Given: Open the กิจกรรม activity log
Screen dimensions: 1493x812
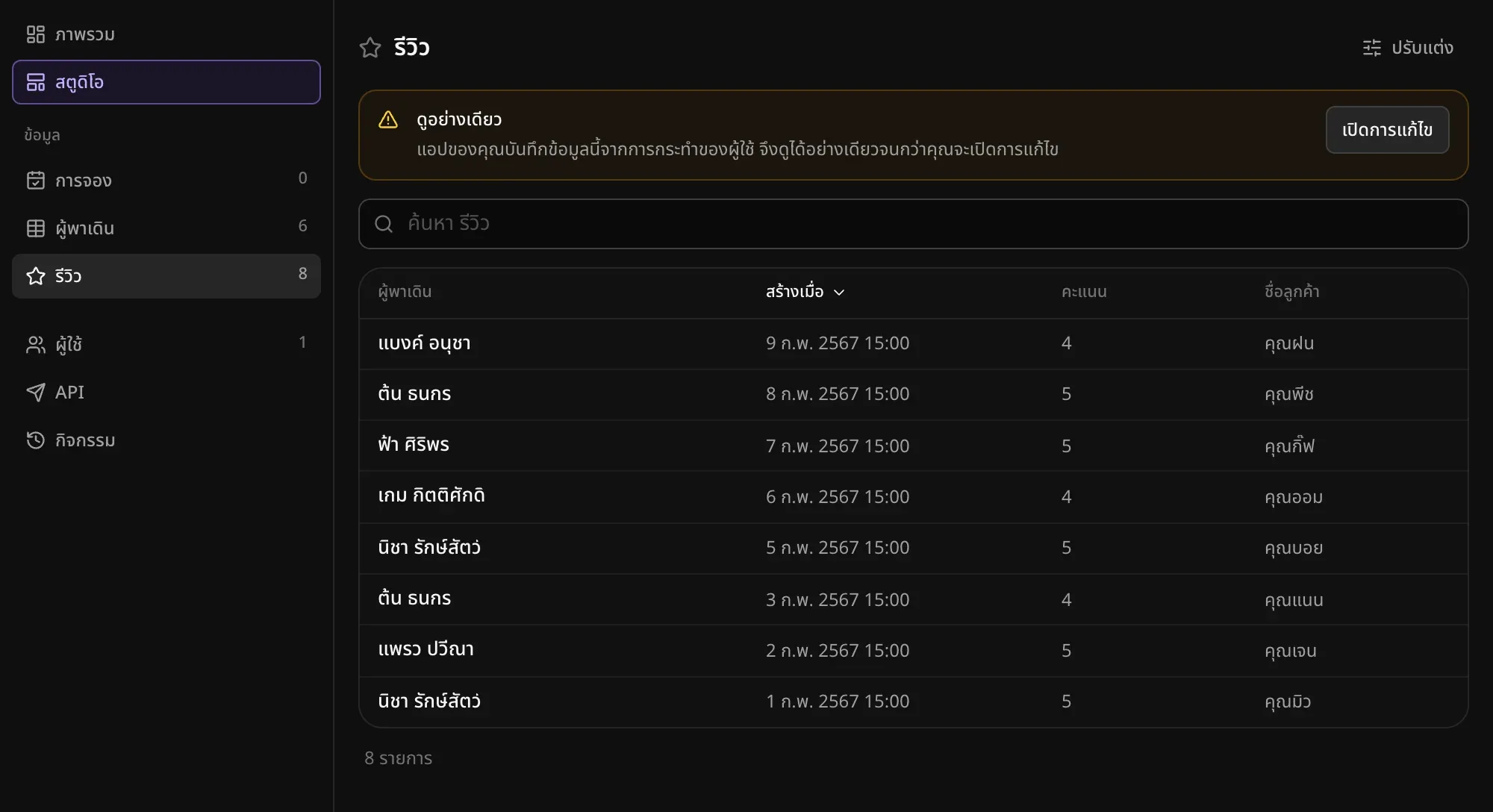Looking at the screenshot, I should (166, 440).
